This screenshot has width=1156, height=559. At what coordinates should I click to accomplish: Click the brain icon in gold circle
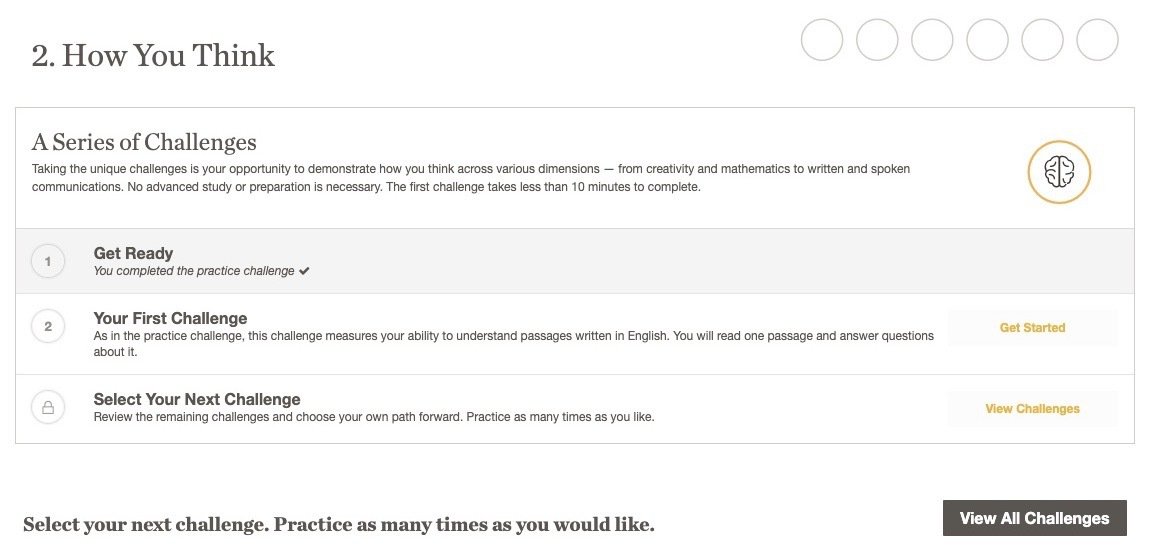click(x=1059, y=172)
